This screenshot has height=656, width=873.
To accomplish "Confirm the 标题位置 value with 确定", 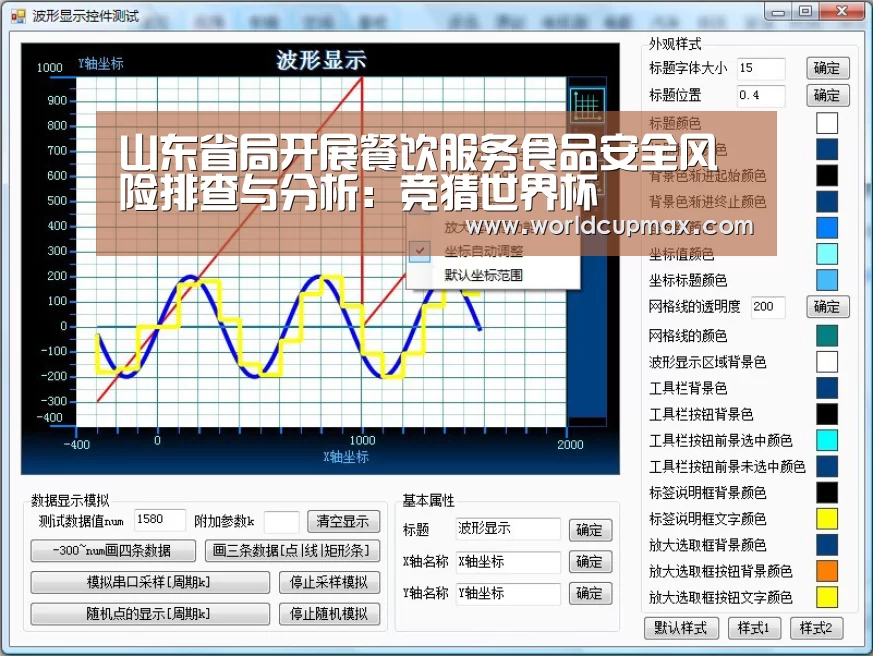I will (827, 95).
